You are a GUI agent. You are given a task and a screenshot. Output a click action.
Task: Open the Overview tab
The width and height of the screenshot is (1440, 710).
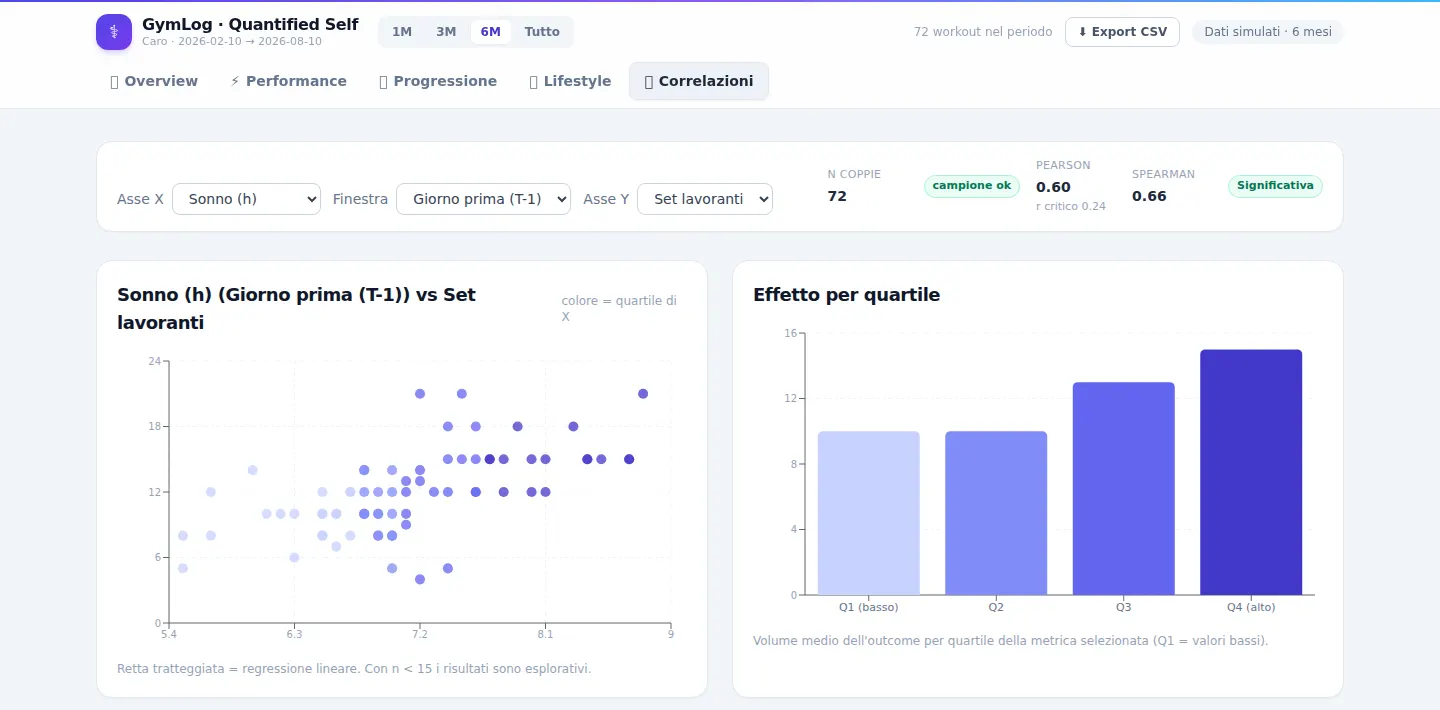[154, 81]
